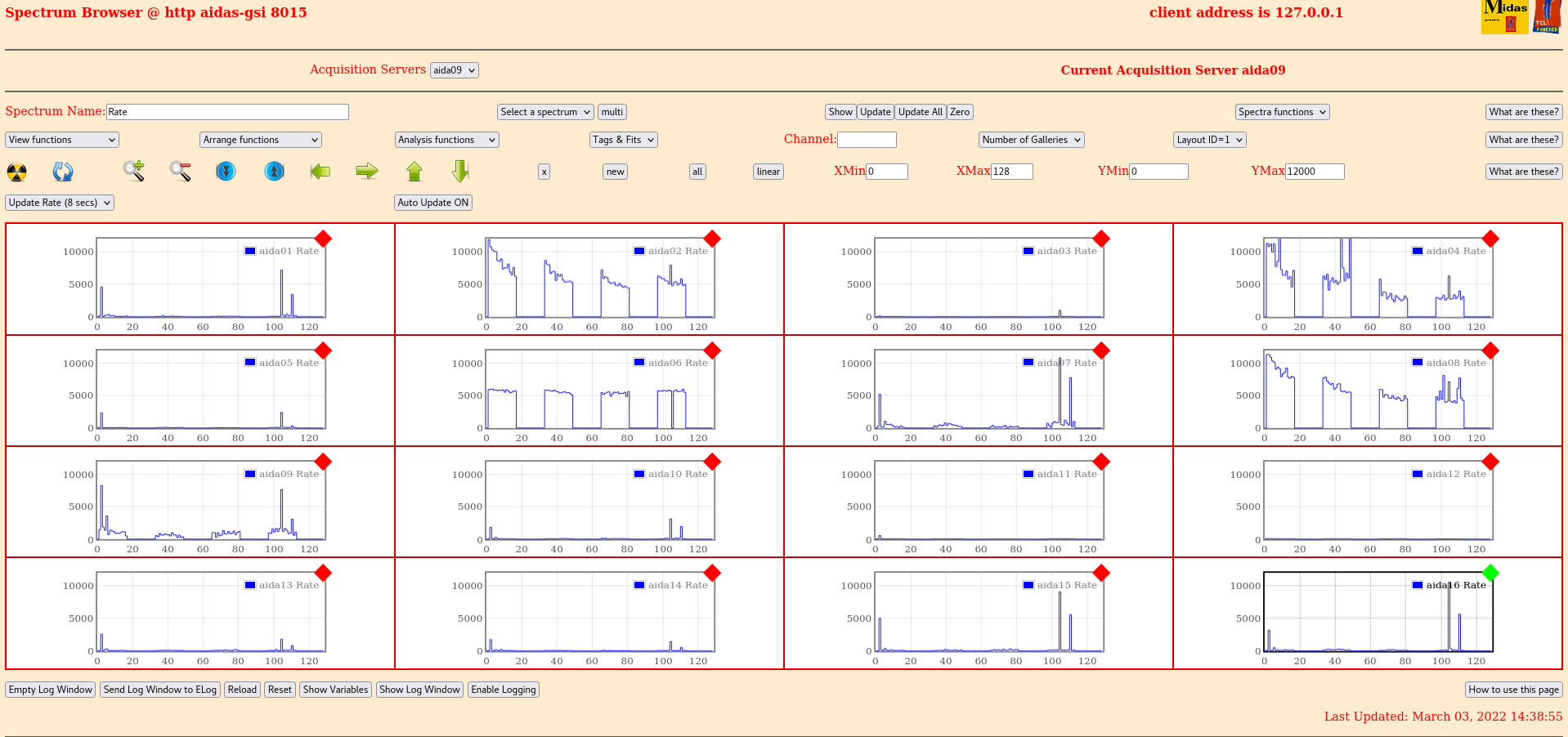Screen dimensions: 1568x737
Task: Click the Show Log Window button
Action: point(419,690)
